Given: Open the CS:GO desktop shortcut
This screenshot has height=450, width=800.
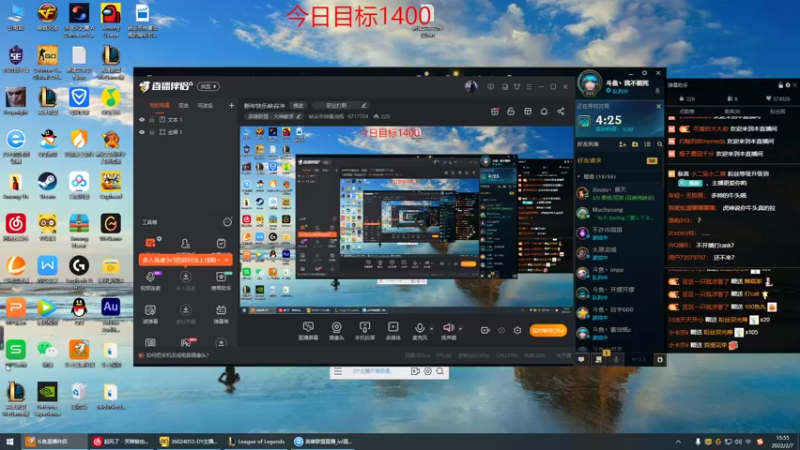Looking at the screenshot, I should pyautogui.click(x=47, y=56).
